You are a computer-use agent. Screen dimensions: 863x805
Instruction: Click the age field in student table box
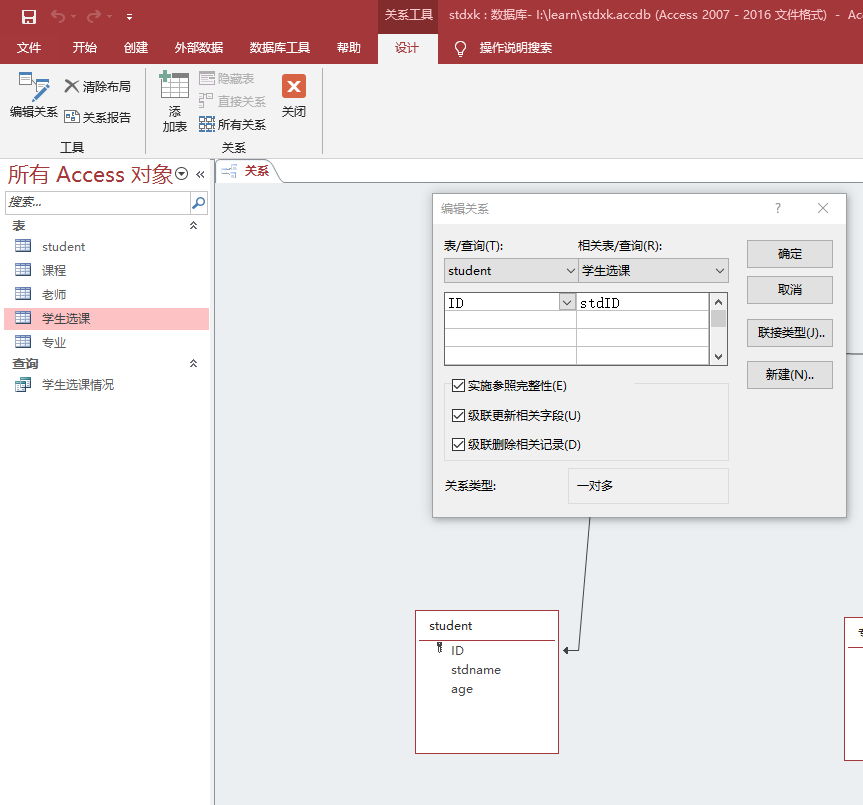pos(462,689)
